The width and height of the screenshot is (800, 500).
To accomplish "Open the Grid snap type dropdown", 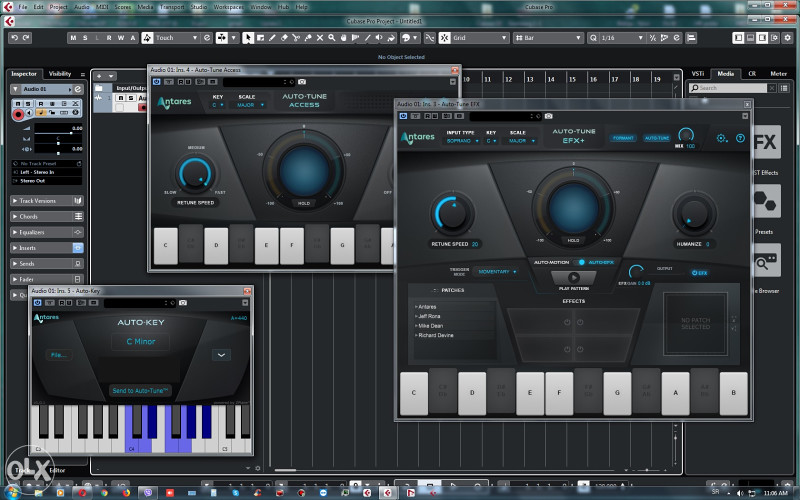I will tap(480, 38).
